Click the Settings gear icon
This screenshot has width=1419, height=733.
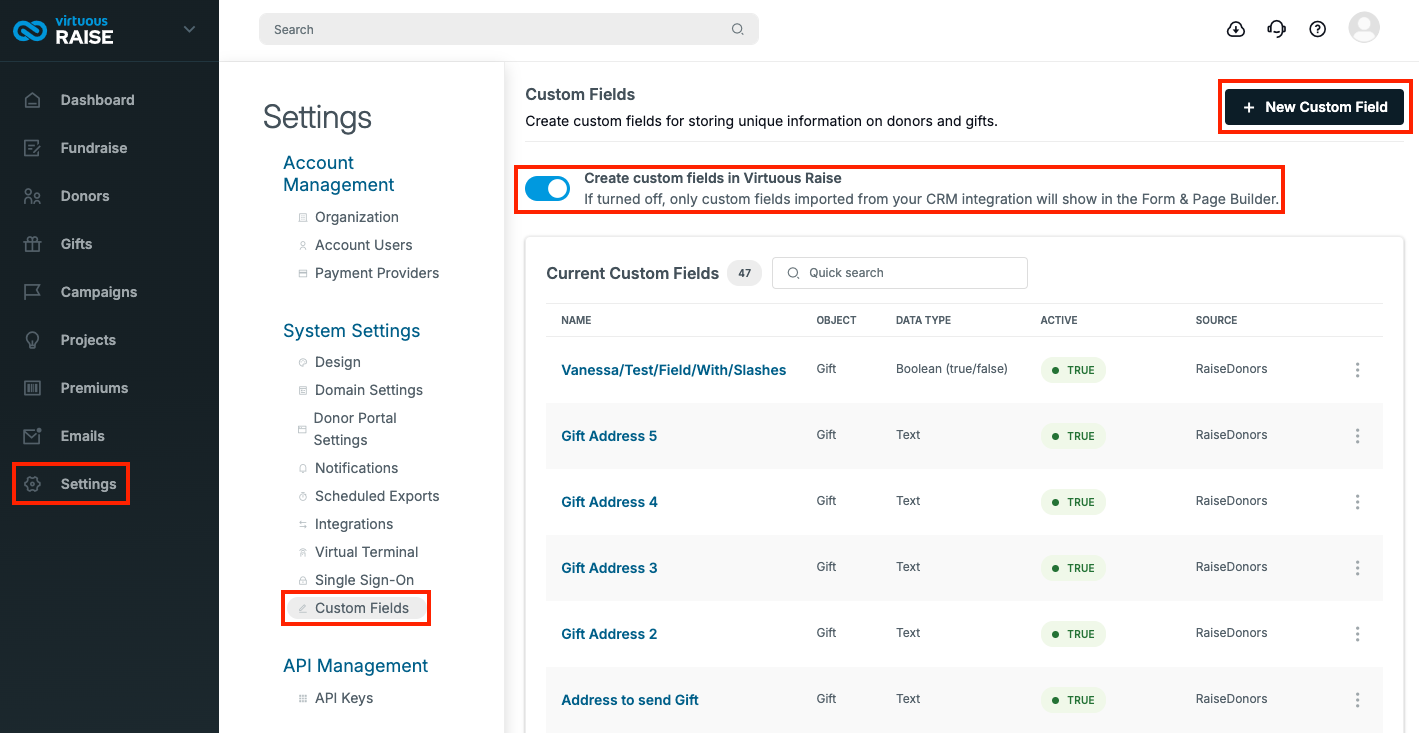tap(33, 484)
